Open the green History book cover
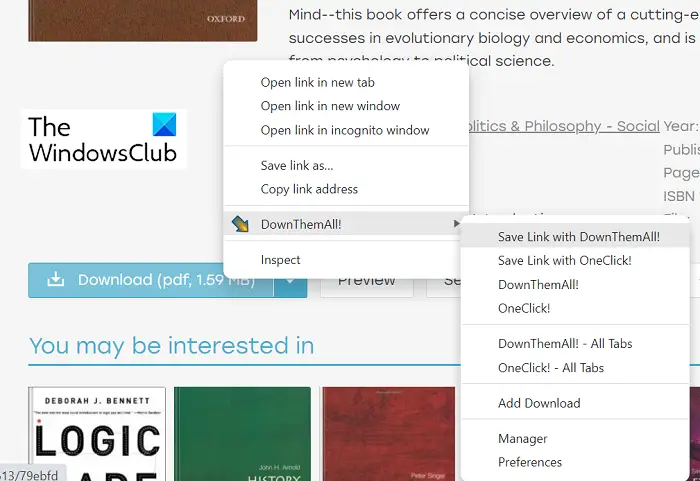Screen dimensions: 700x481 pos(242,434)
